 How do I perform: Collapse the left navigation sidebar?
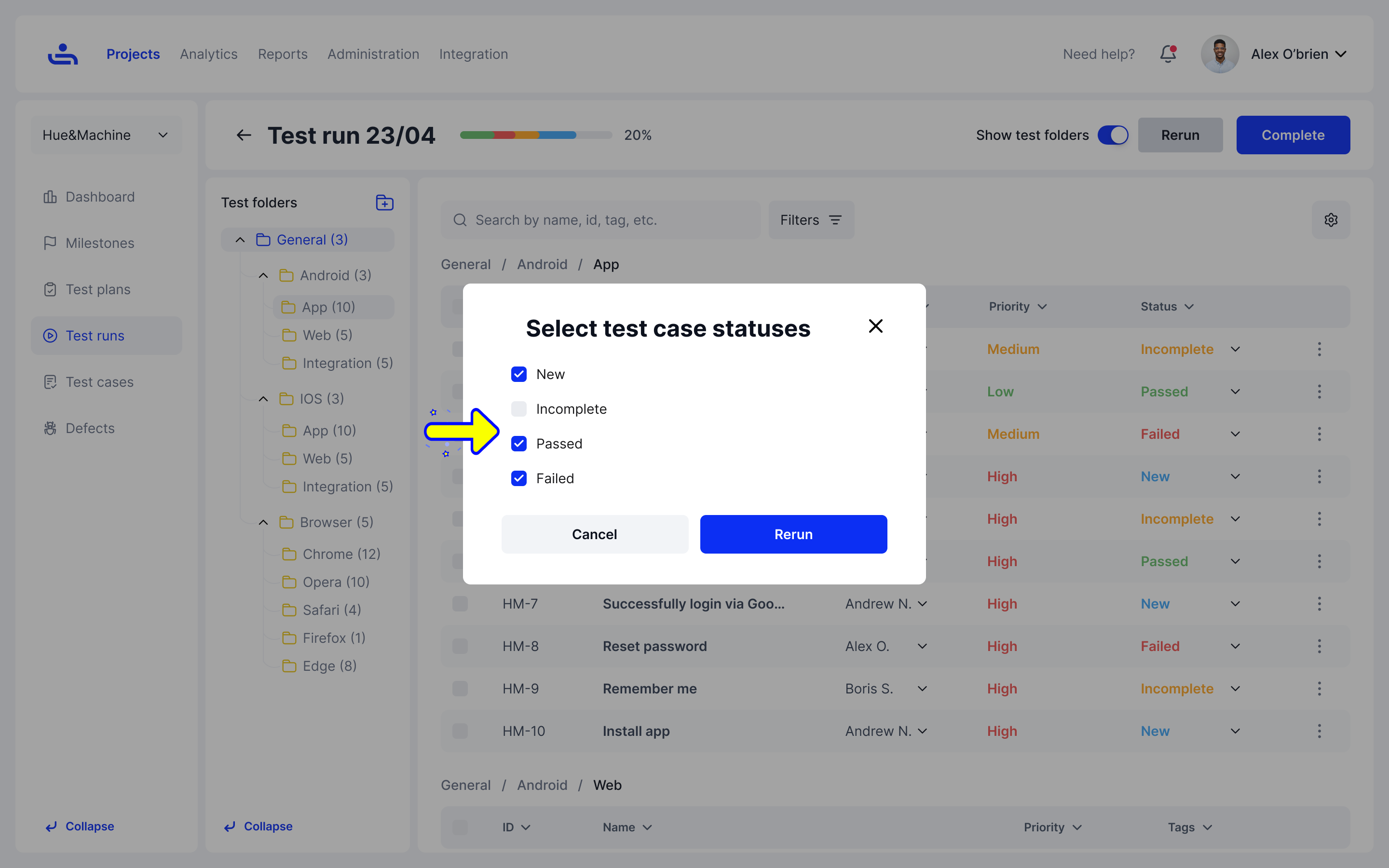click(80, 826)
